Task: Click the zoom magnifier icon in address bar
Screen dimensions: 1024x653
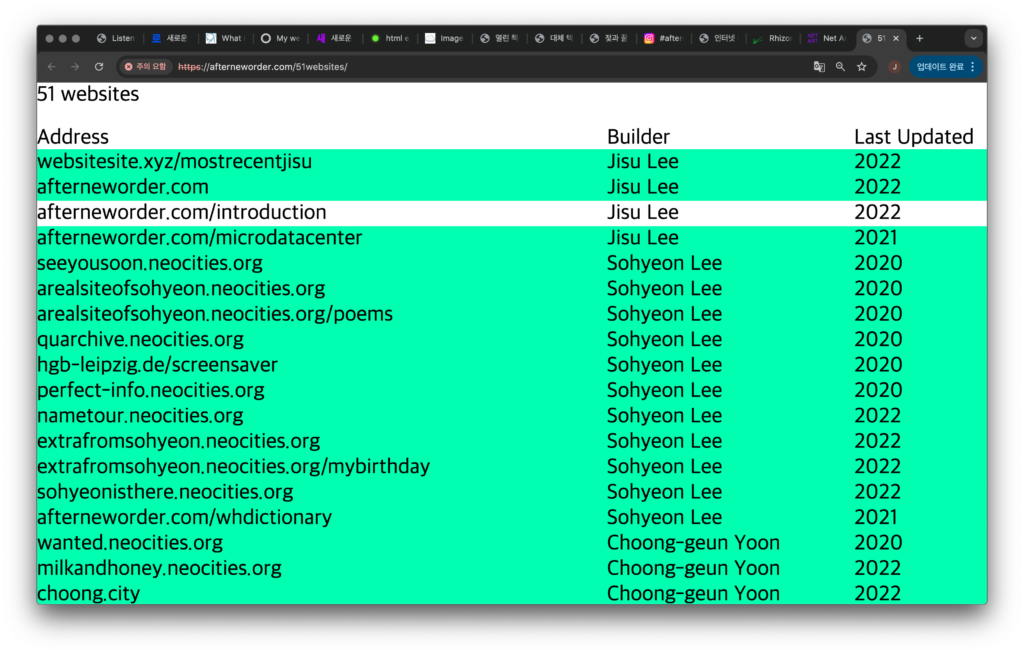Action: [840, 67]
